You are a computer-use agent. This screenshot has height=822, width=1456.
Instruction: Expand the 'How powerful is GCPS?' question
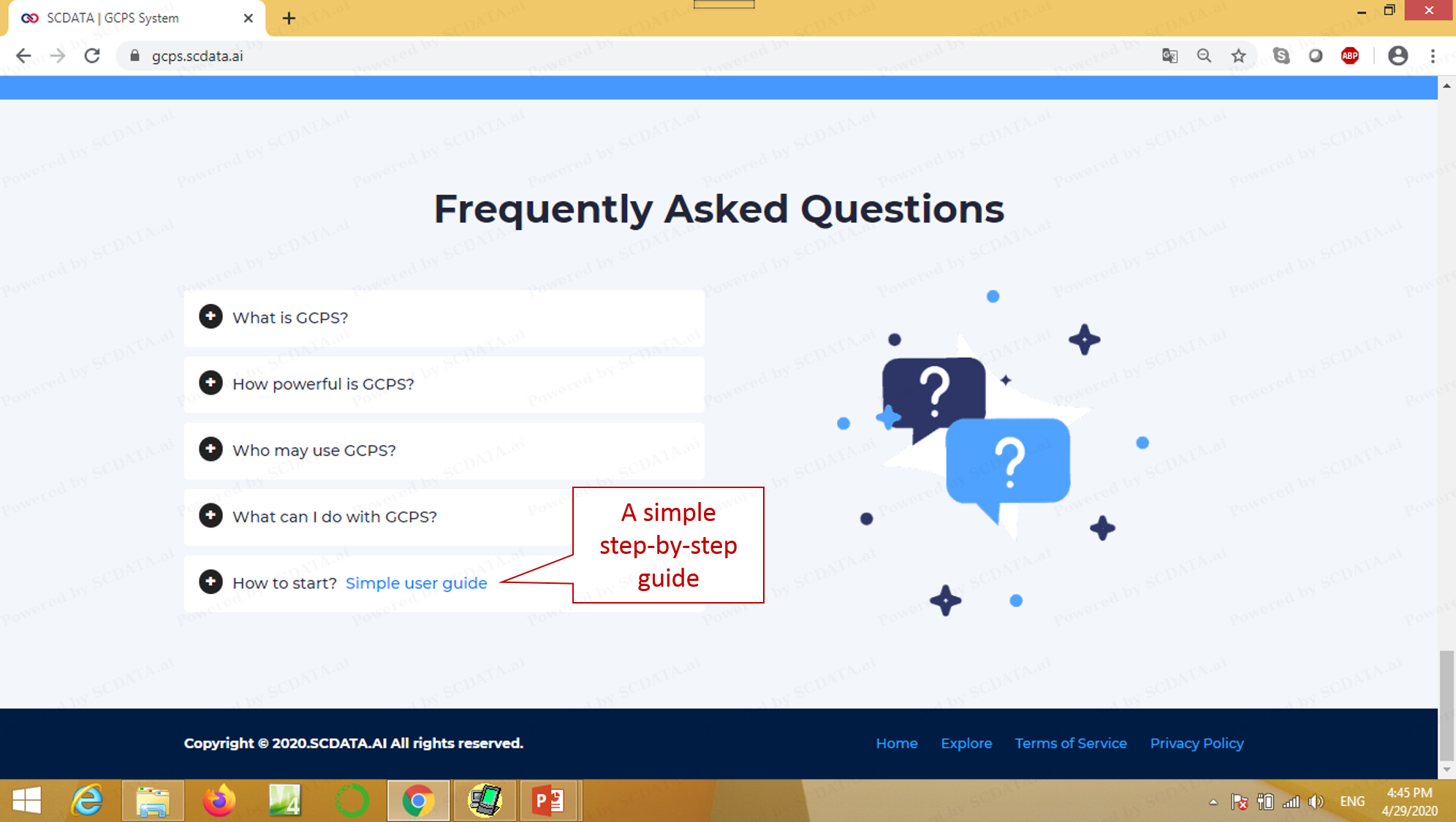[211, 383]
